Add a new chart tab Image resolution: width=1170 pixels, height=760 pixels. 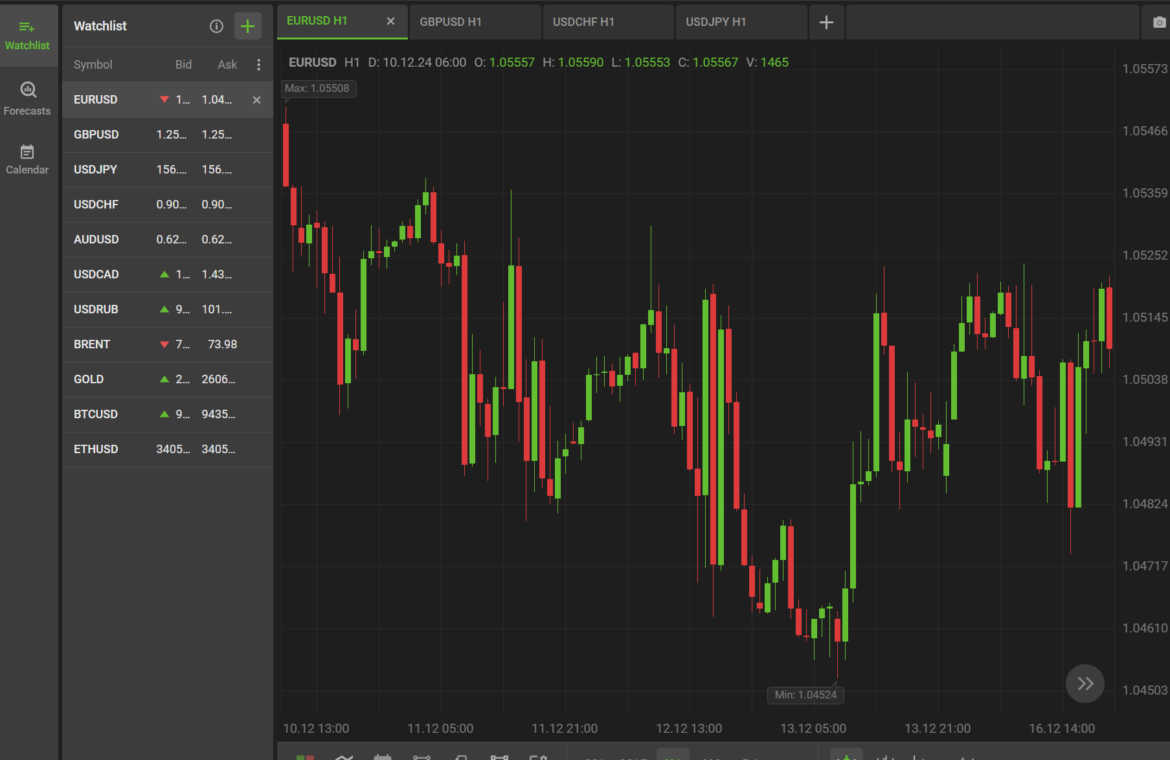826,22
